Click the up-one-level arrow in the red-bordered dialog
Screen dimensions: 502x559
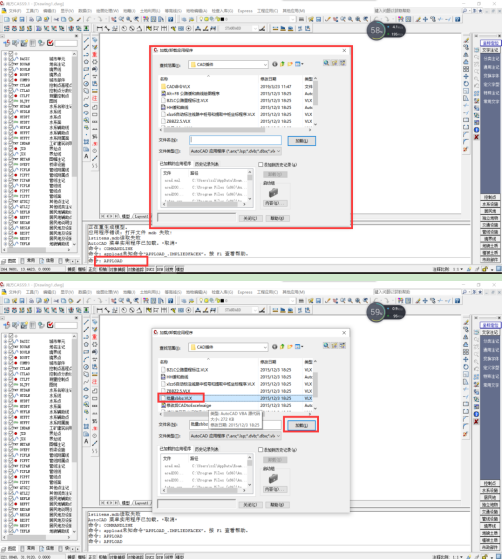point(282,64)
